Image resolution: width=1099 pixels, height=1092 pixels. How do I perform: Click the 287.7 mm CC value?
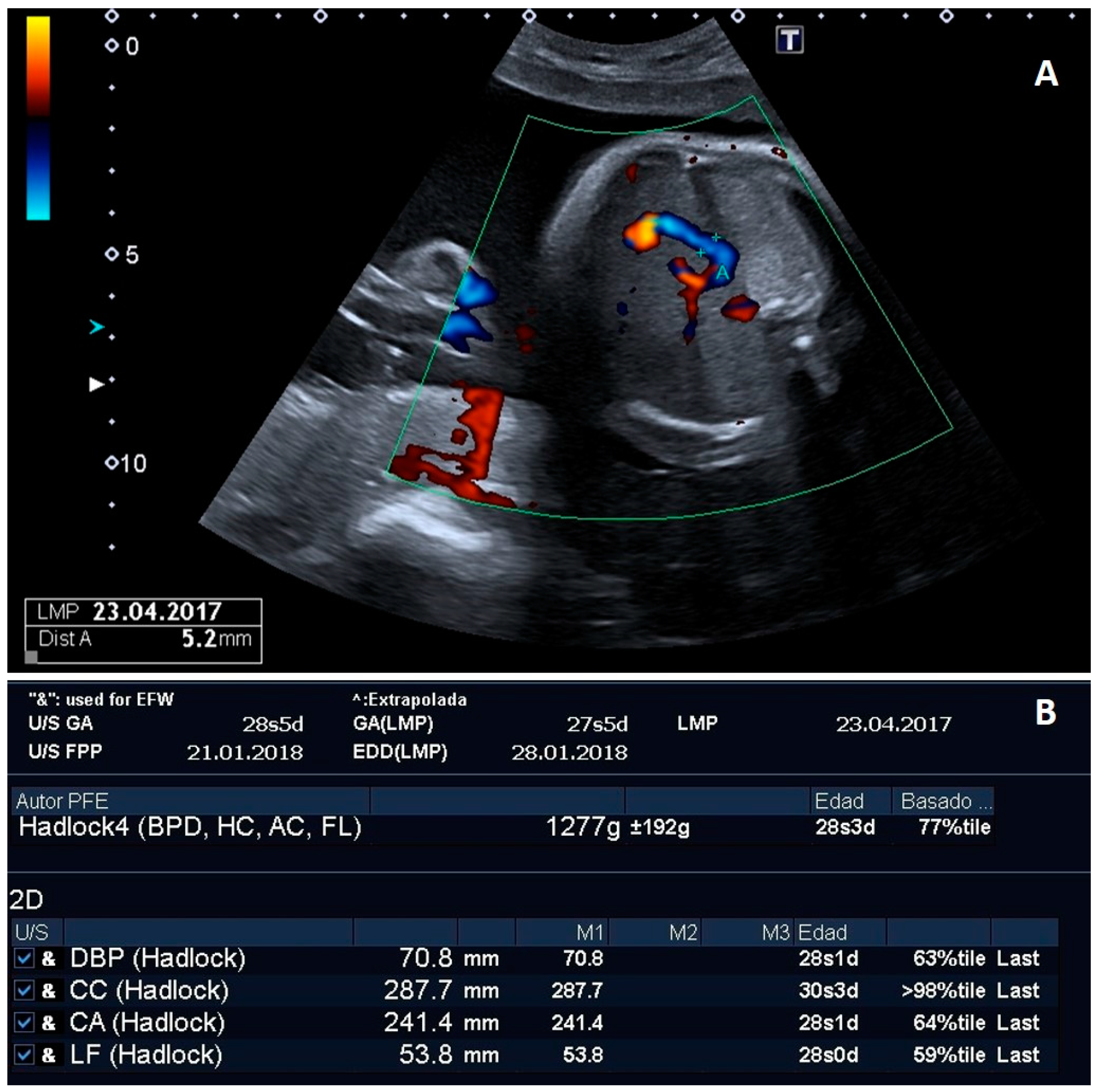pyautogui.click(x=442, y=990)
